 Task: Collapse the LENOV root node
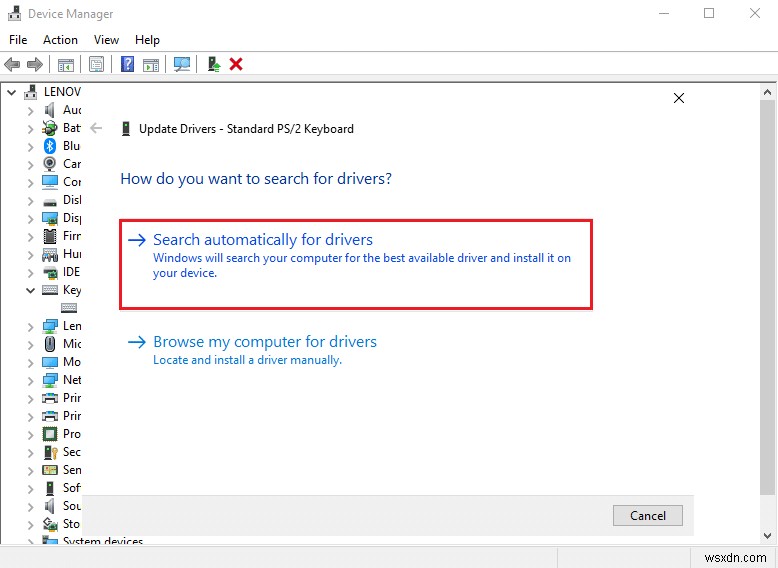[x=11, y=92]
